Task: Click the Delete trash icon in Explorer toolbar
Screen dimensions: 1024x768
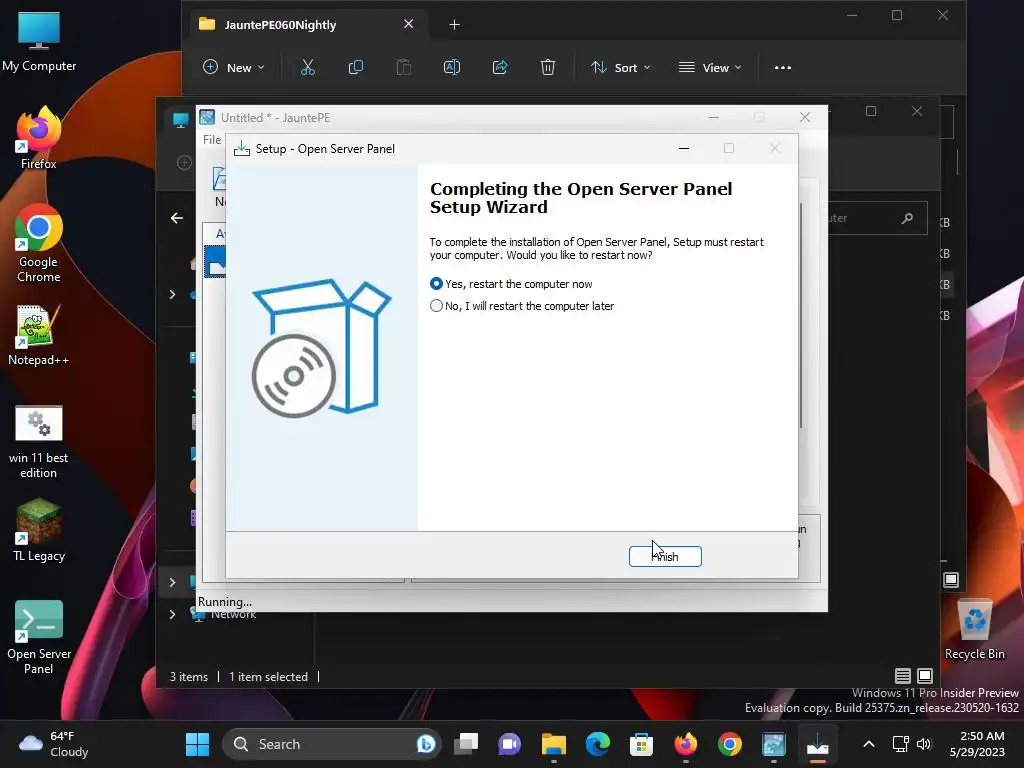Action: point(548,67)
